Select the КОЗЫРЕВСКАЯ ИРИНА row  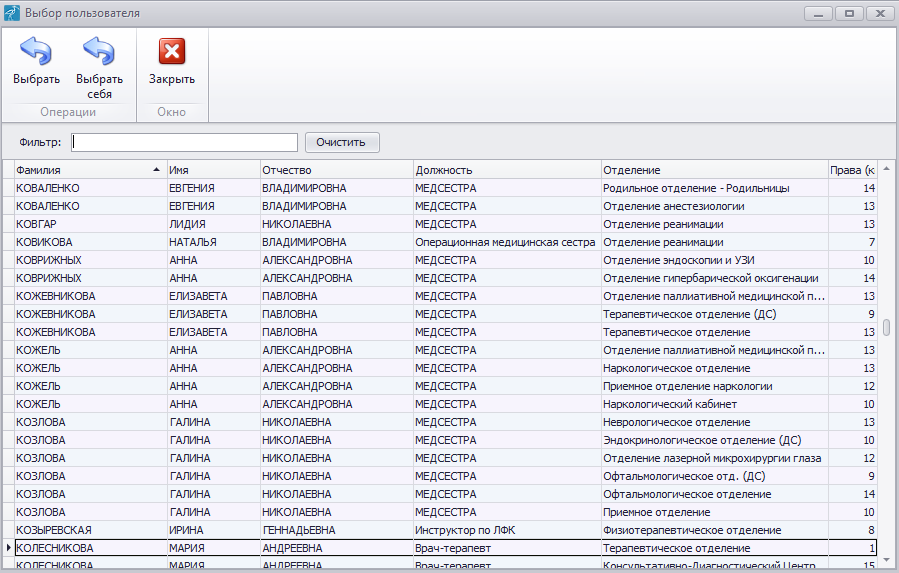click(x=90, y=530)
